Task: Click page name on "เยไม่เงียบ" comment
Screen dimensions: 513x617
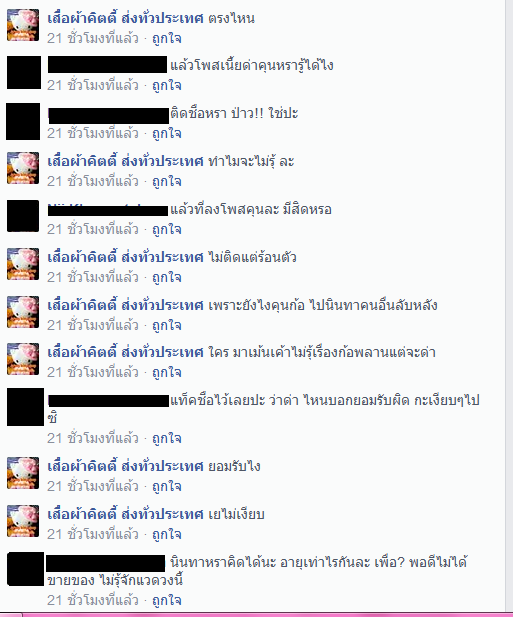Action: click(125, 514)
